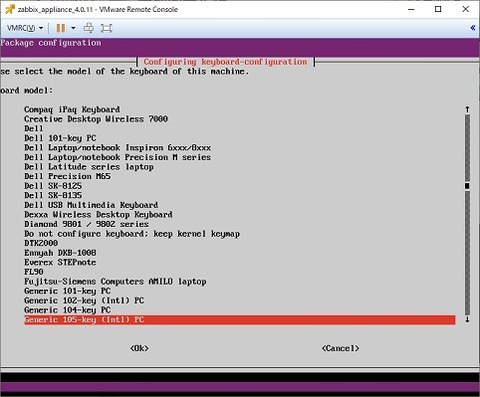Select Dell SK-8135
The width and height of the screenshot is (480, 397).
[53, 195]
